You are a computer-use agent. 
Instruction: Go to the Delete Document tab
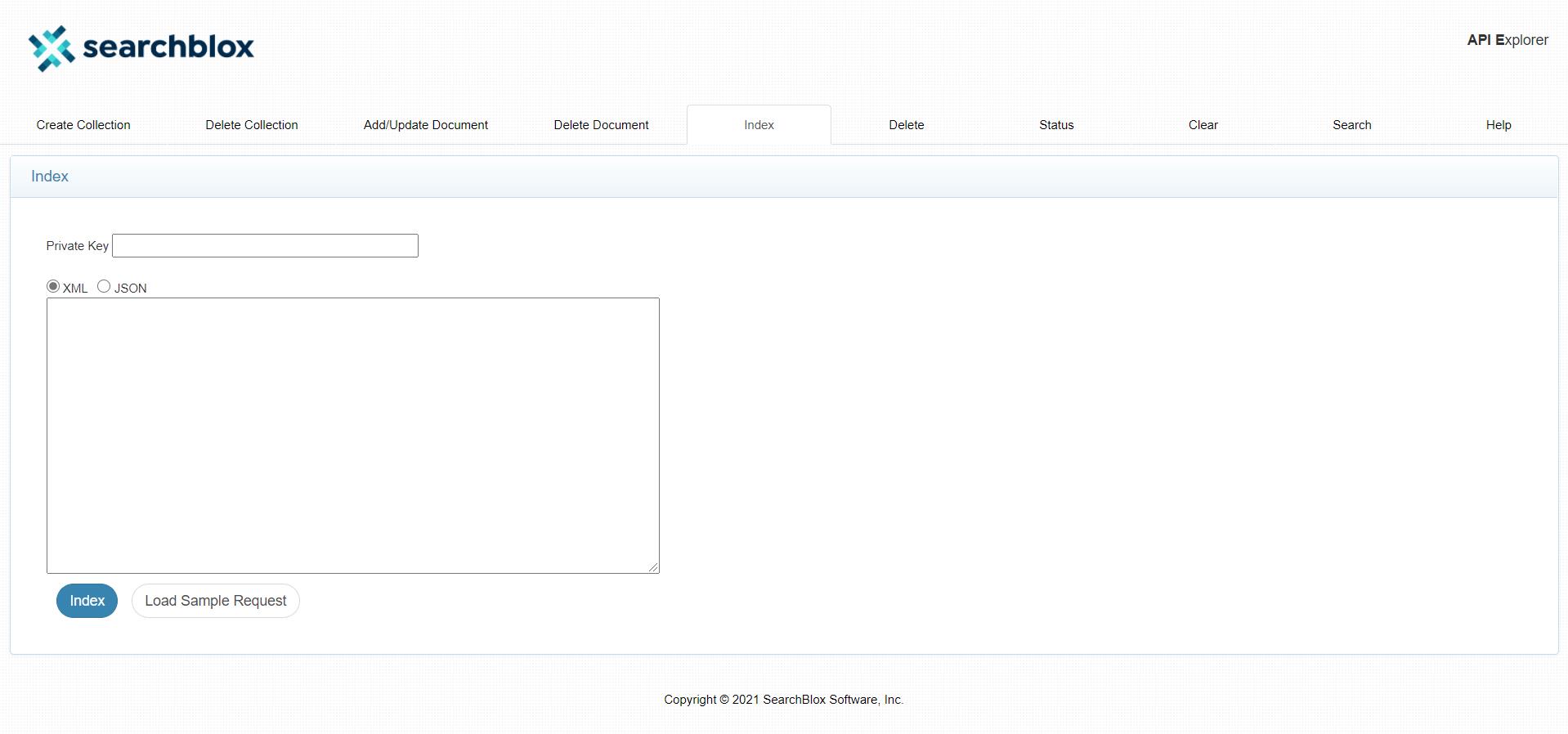[601, 125]
